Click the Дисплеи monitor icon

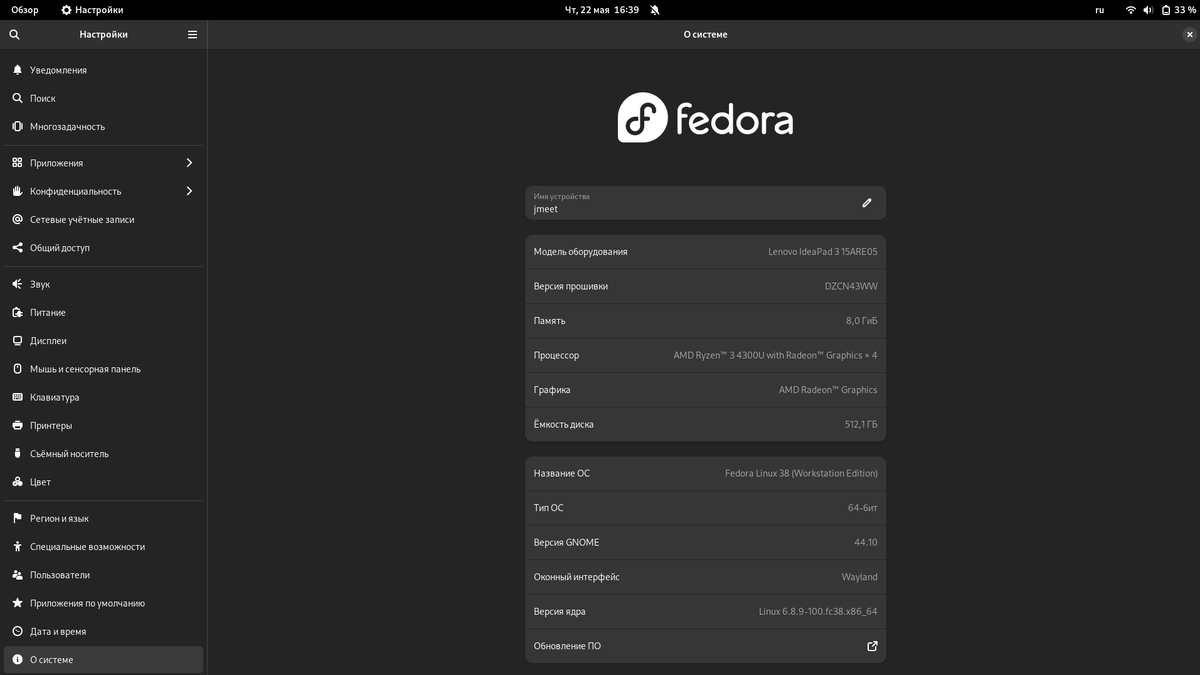17,340
